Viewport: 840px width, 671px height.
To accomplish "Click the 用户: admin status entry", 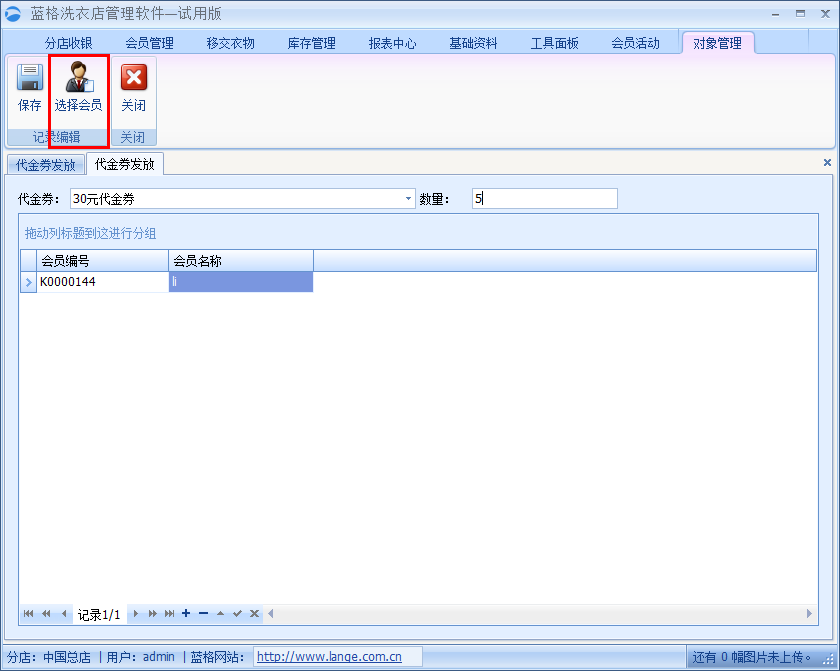I will coord(140,657).
